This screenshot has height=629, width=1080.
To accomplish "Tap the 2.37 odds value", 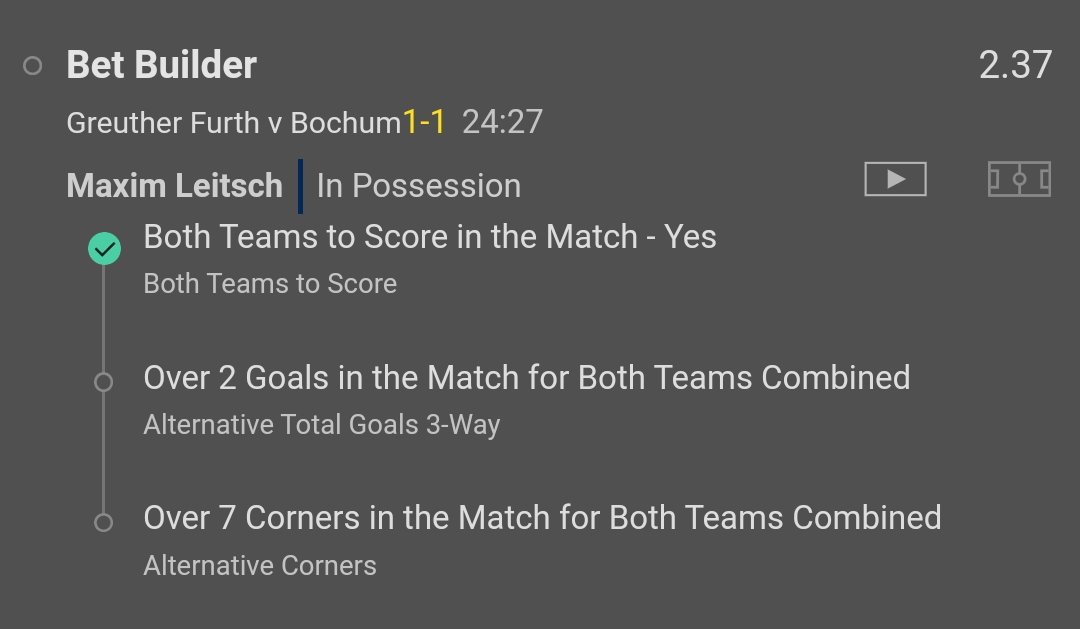I will [1015, 65].
